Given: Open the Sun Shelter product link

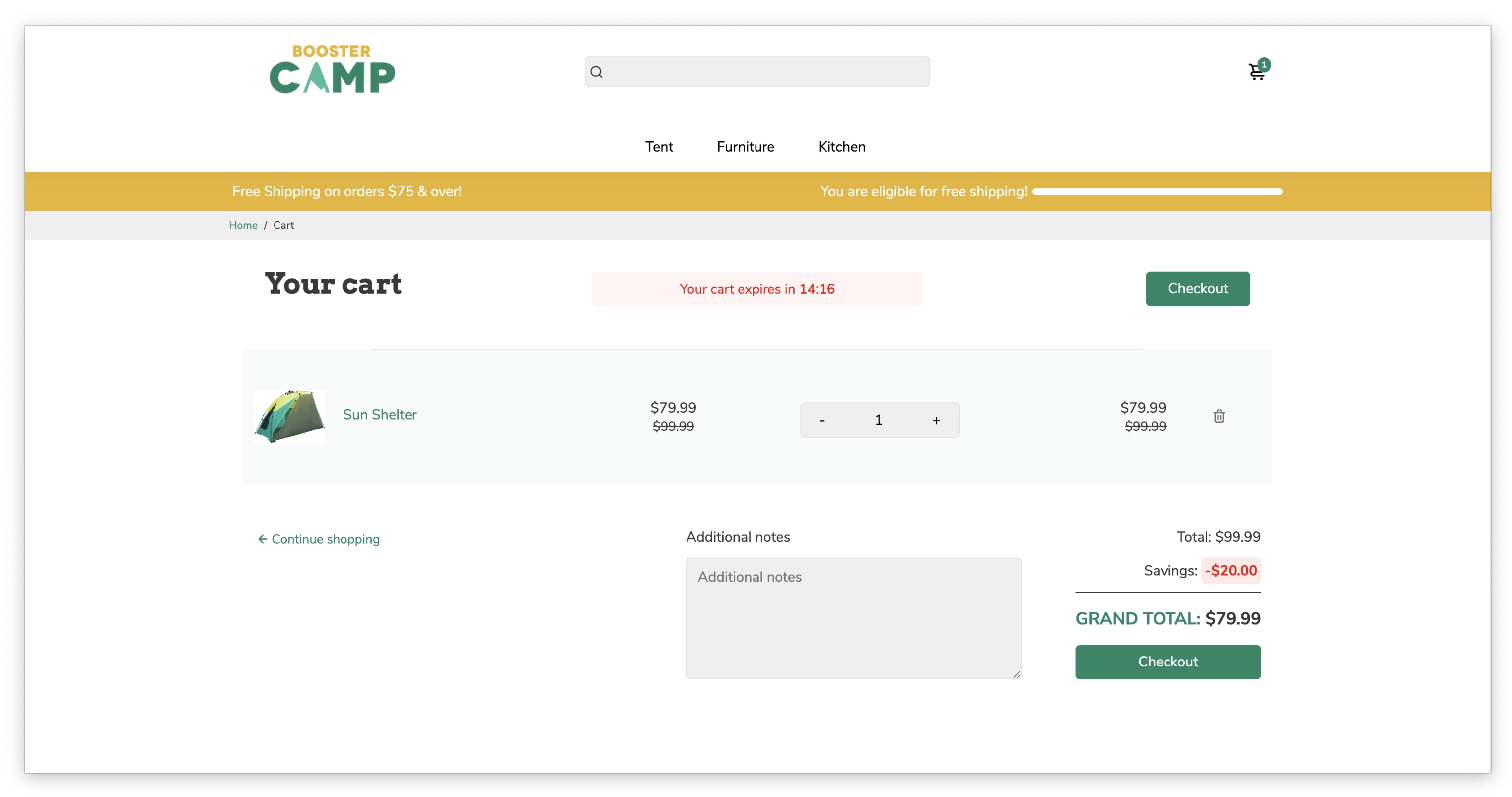Looking at the screenshot, I should 380,415.
